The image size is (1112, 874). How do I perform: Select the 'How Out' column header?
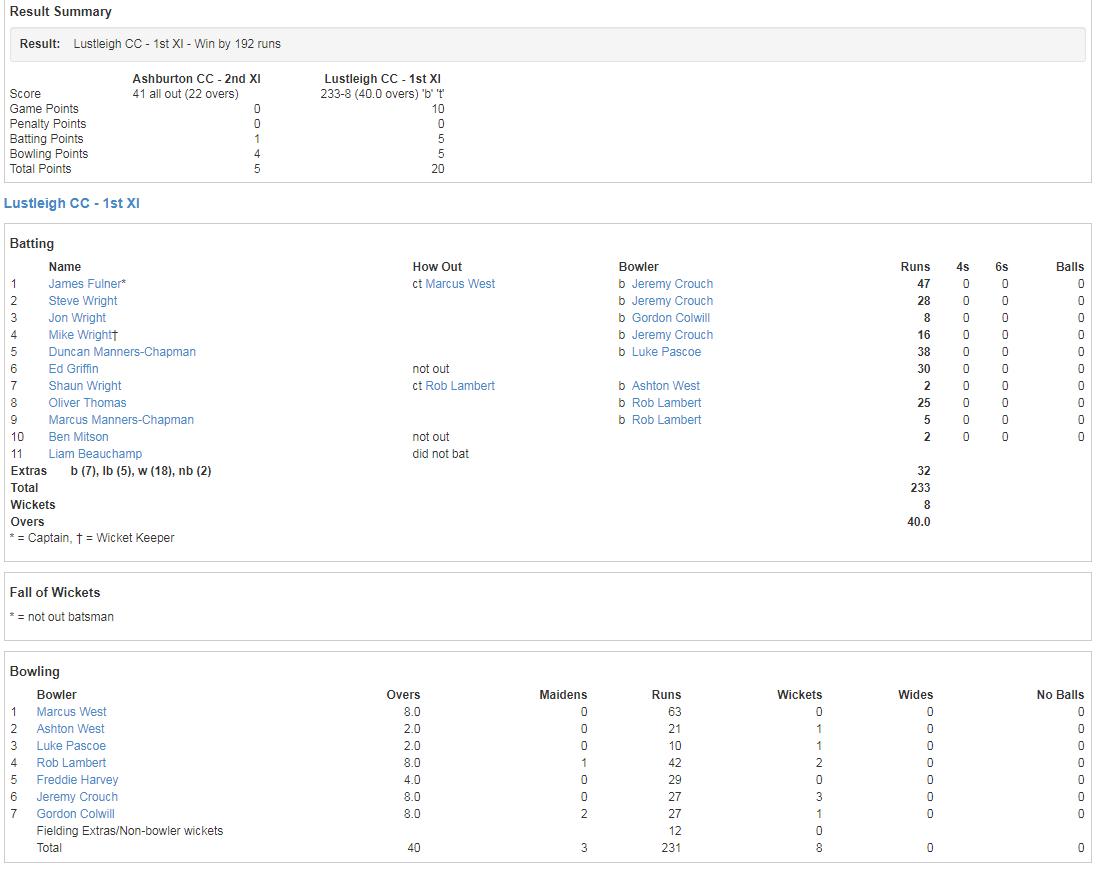438,267
